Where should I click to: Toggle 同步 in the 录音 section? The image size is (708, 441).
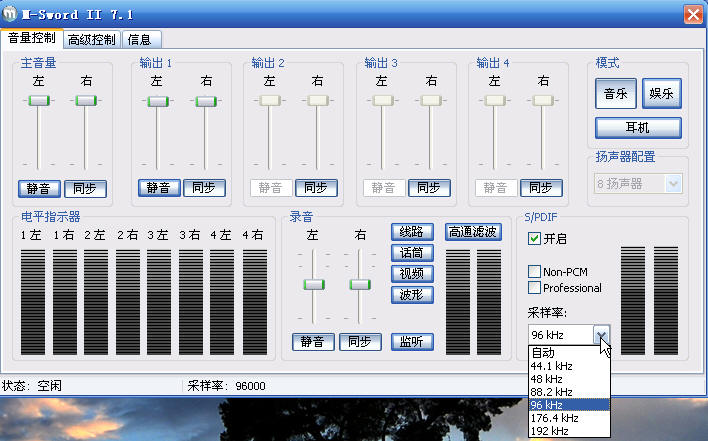pyautogui.click(x=360, y=342)
